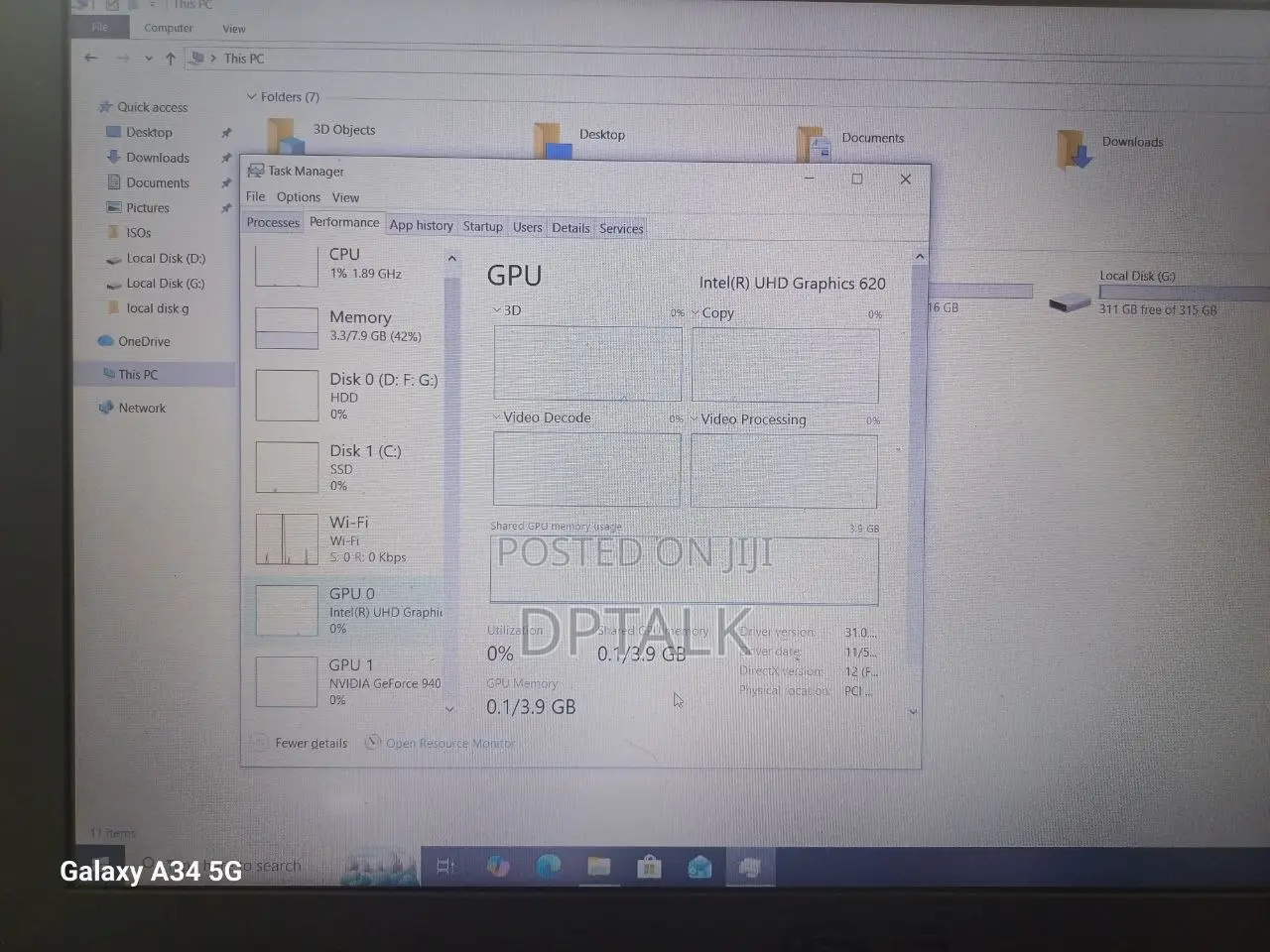The height and width of the screenshot is (952, 1270).
Task: Select Disk 0 (D: F: G:) HDD
Action: (x=344, y=396)
